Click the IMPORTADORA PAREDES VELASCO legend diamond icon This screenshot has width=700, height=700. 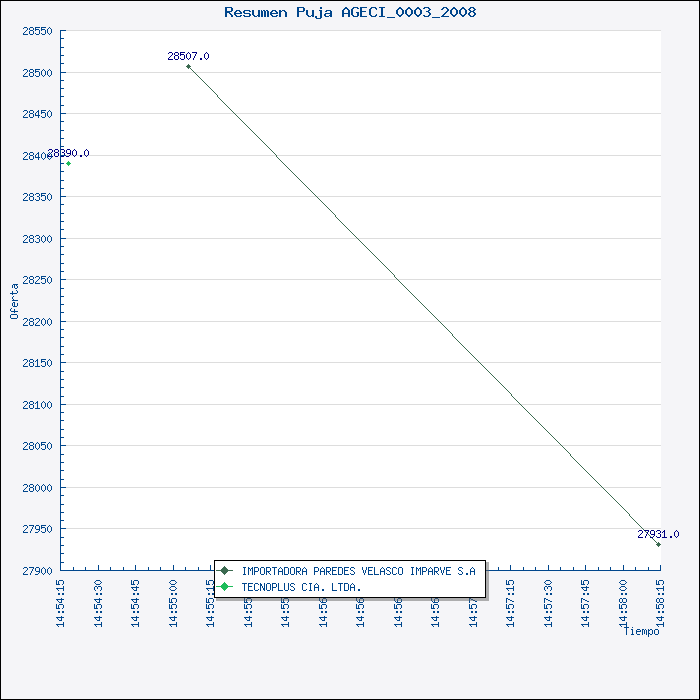(225, 571)
